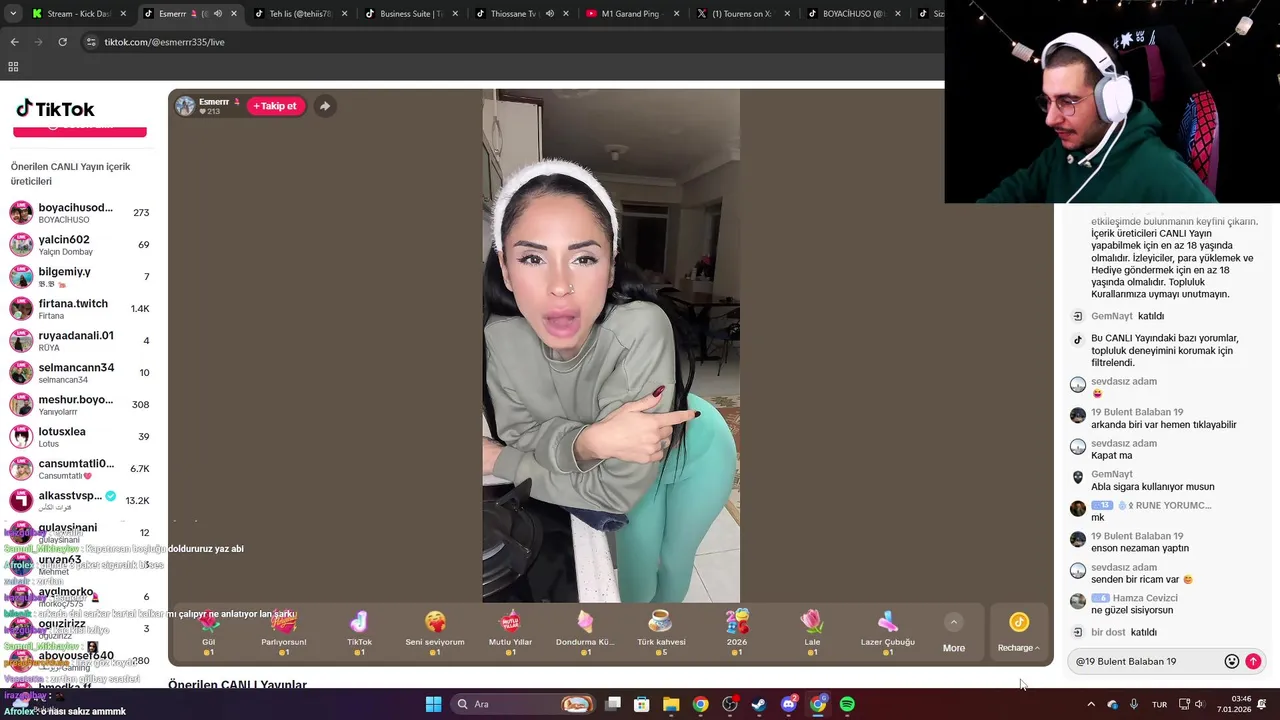
Task: Click the share arrow next to Takip et
Action: coord(325,106)
